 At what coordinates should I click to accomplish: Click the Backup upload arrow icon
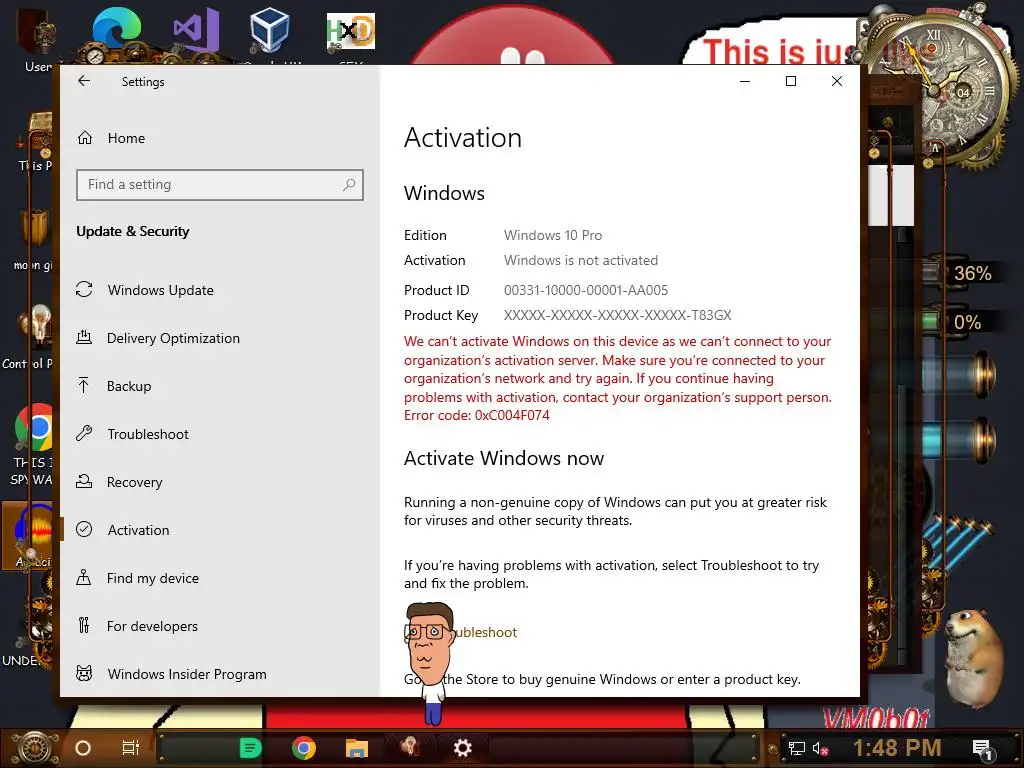pyautogui.click(x=84, y=385)
